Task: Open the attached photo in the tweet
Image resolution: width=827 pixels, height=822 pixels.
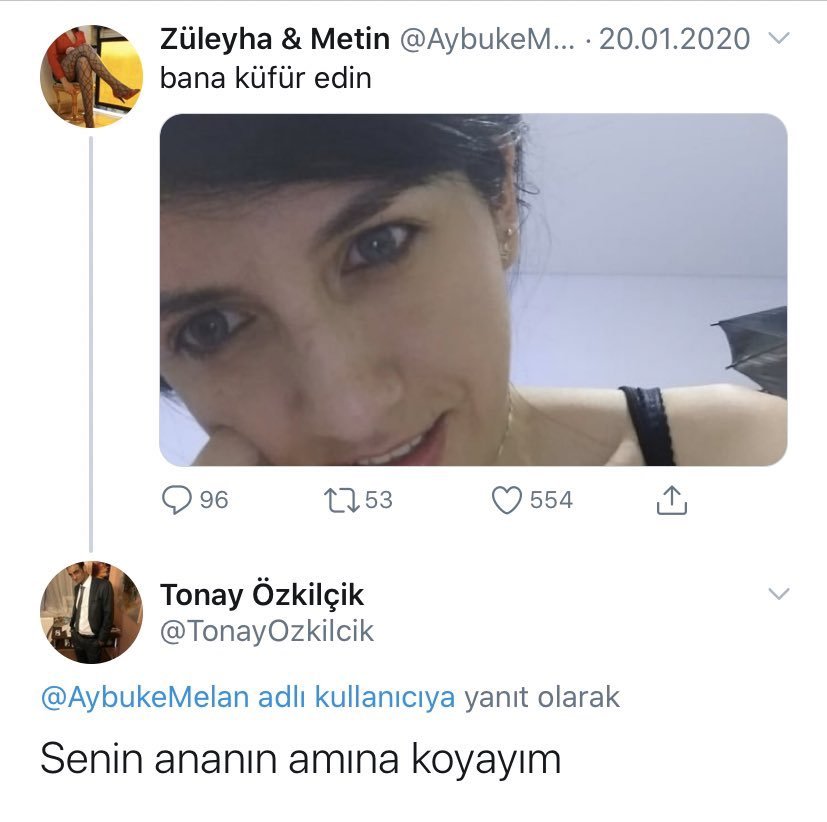Action: [x=473, y=290]
